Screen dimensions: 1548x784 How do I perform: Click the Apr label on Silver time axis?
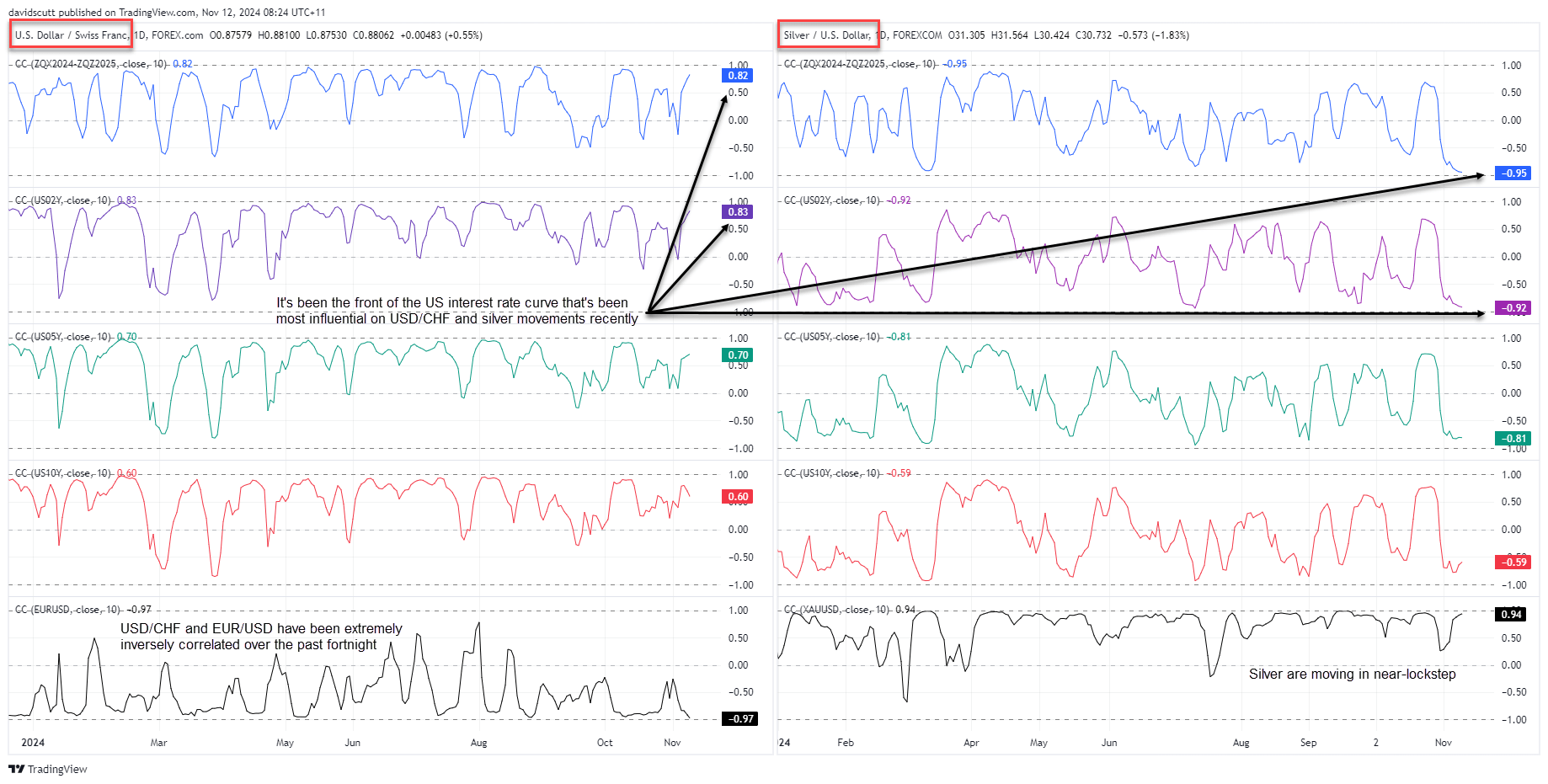971,743
